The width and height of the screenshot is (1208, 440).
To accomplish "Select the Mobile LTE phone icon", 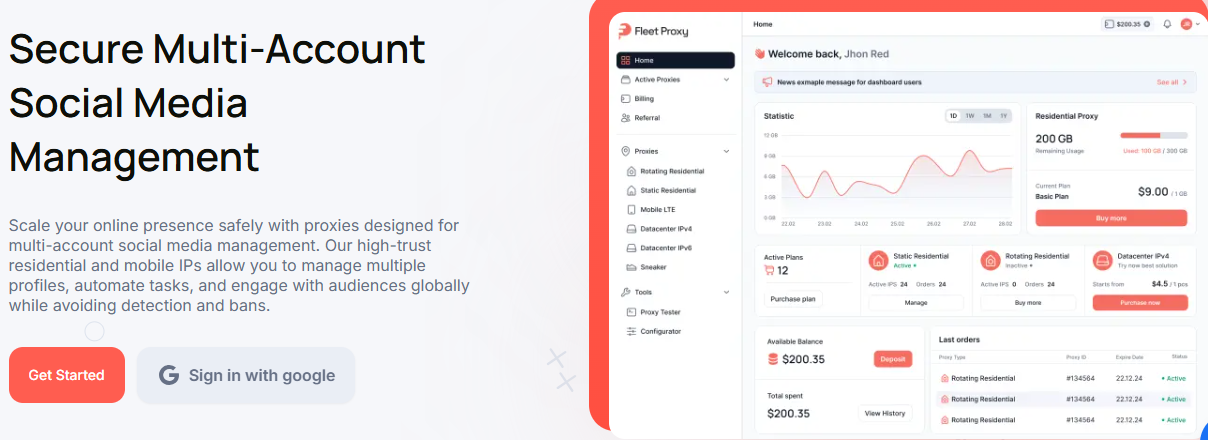I will coord(631,210).
